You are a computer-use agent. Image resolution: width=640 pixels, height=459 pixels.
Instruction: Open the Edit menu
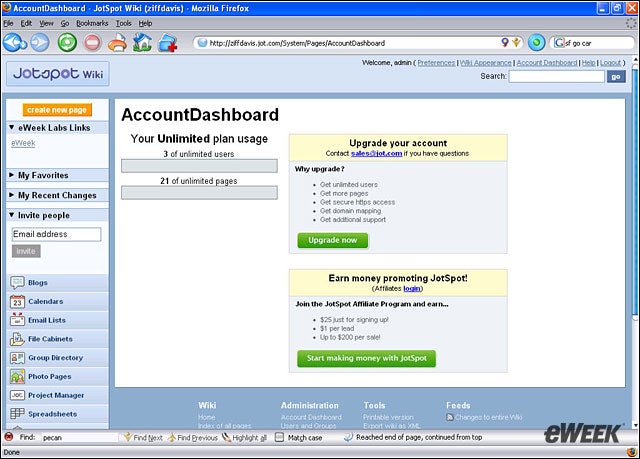(x=26, y=23)
